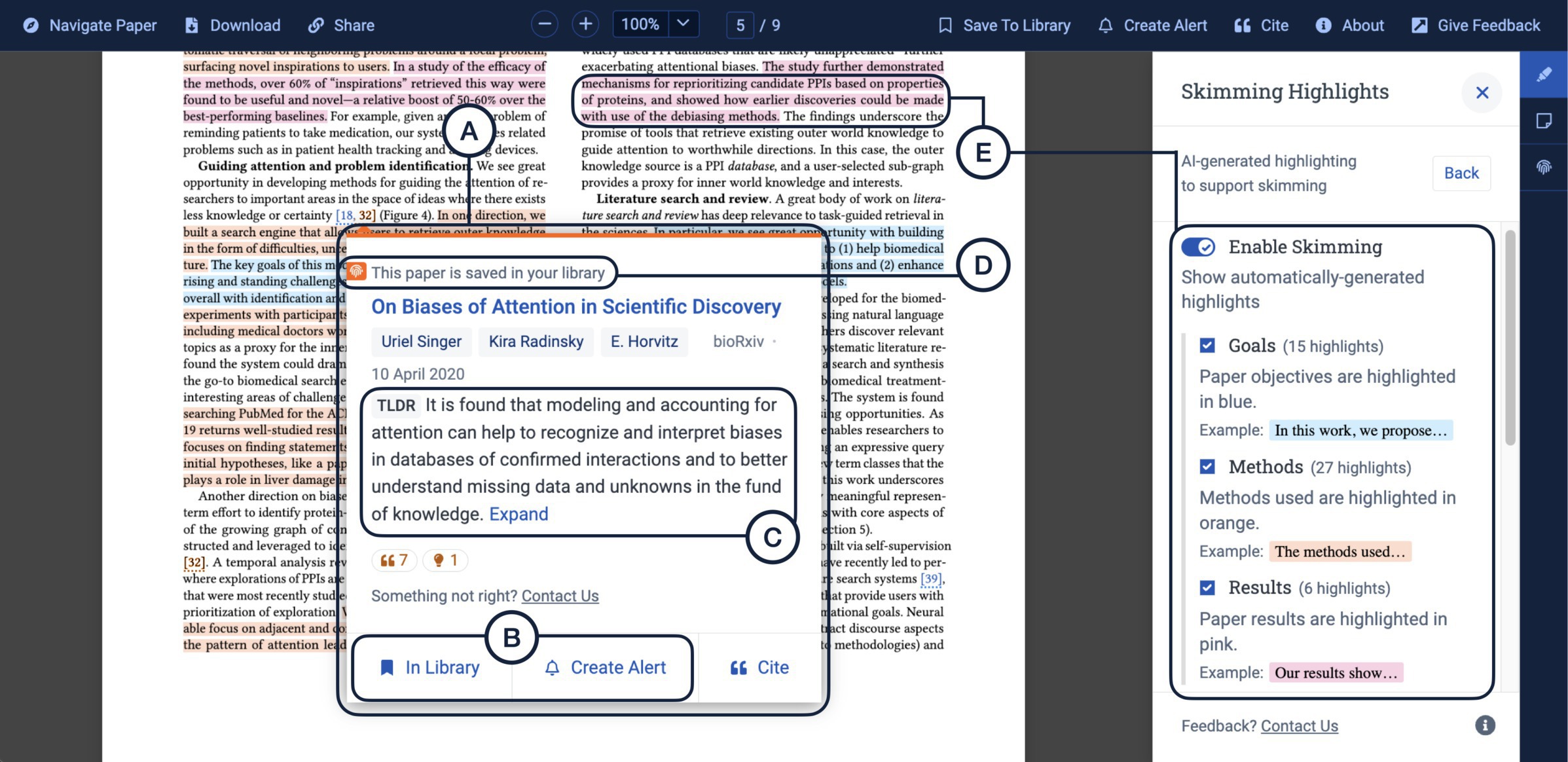Click the bioRxiv venue label
This screenshot has height=762, width=1568.
(738, 342)
